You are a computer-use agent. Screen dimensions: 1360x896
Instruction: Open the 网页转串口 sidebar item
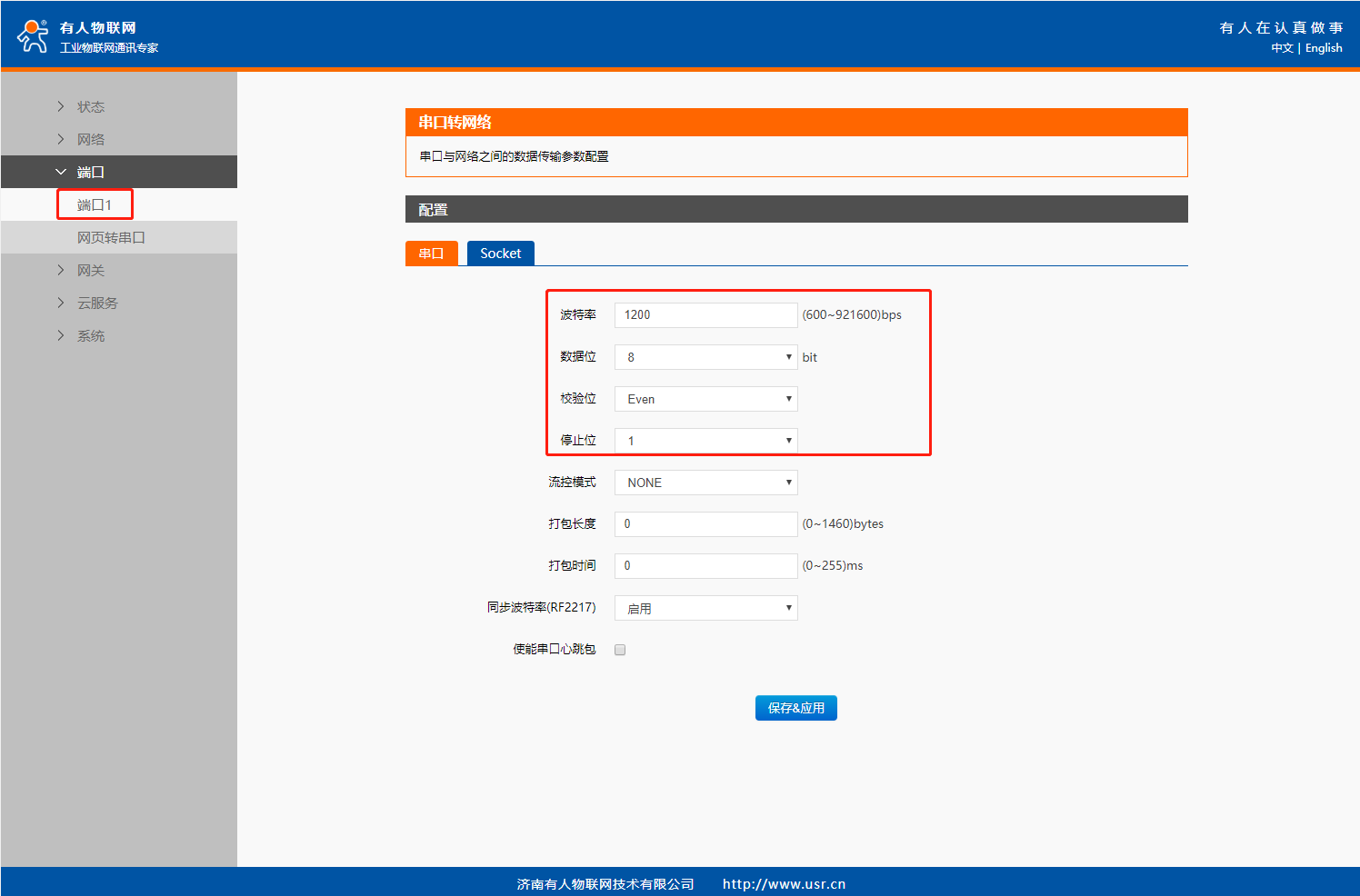point(111,237)
